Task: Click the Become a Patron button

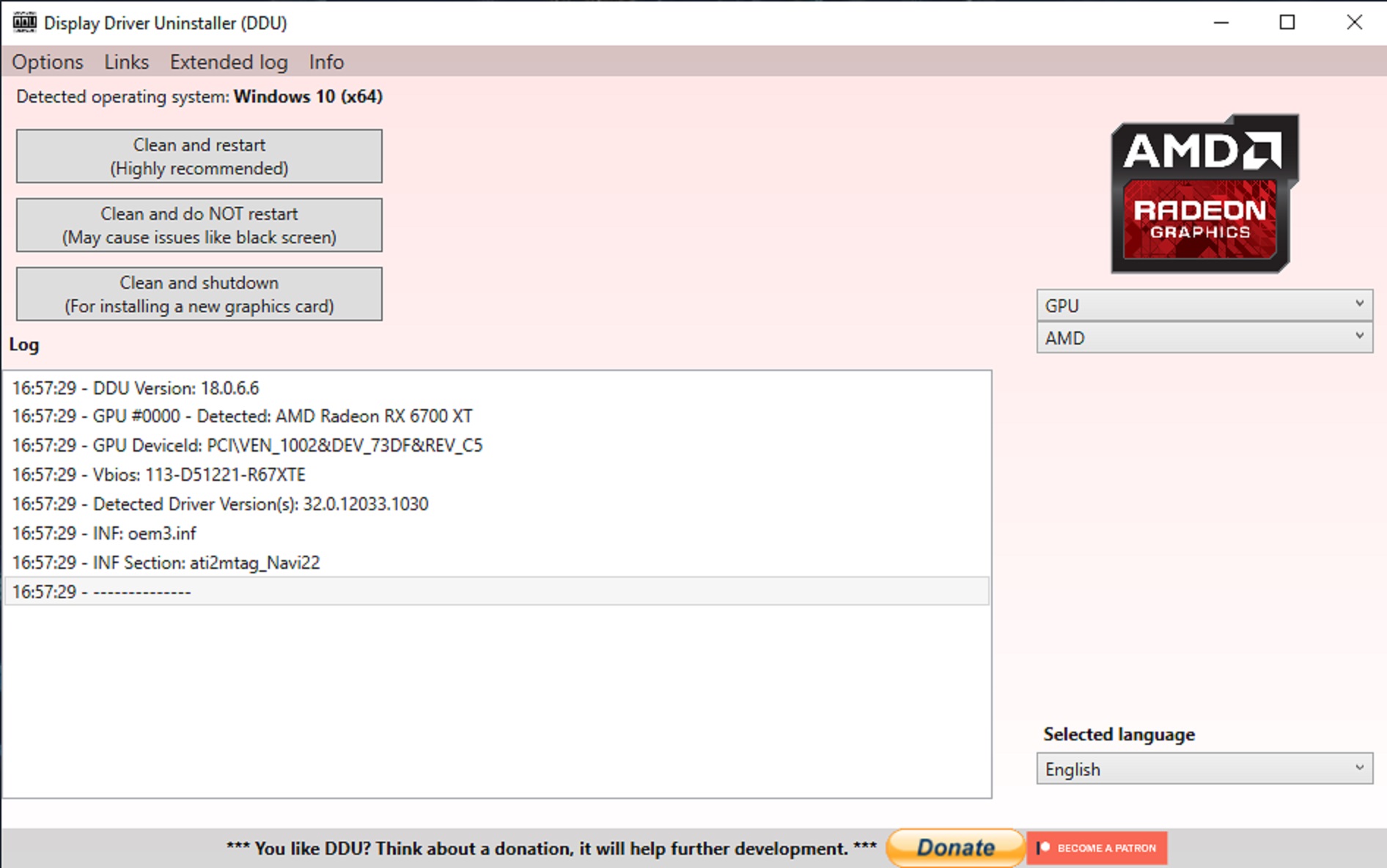Action: coord(1097,848)
